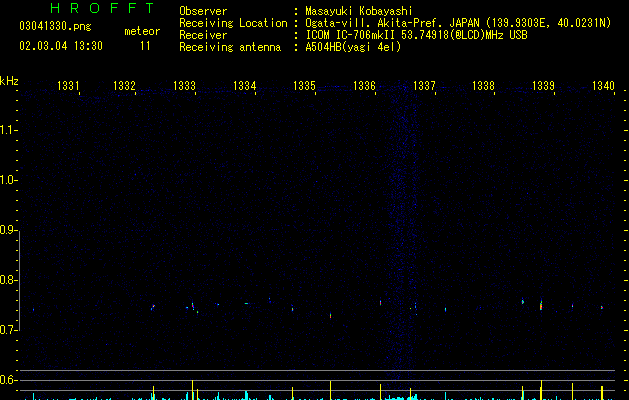Click time axis label 1338
The height and width of the screenshot is (400, 629).
coord(483,86)
